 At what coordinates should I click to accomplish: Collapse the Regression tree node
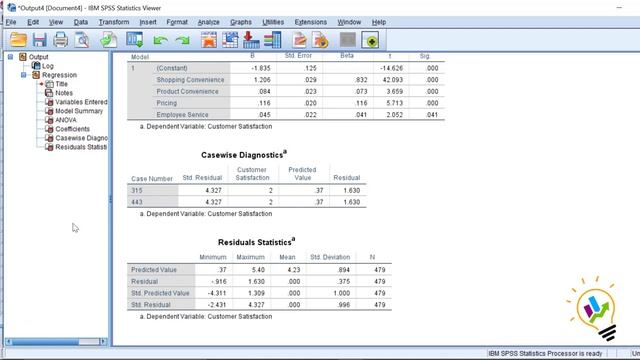(24, 75)
